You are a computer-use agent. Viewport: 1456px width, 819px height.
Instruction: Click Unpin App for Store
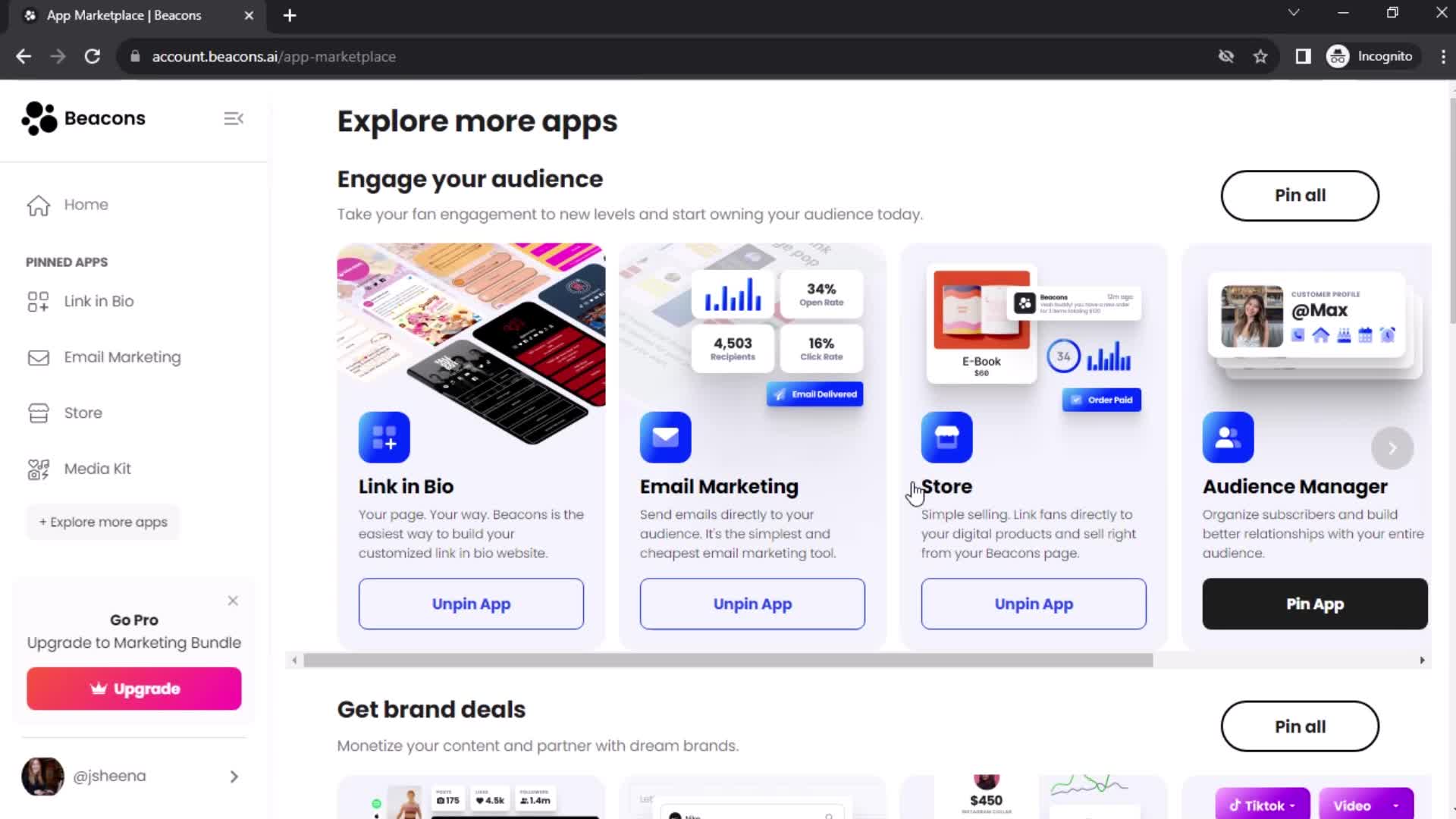coord(1033,604)
